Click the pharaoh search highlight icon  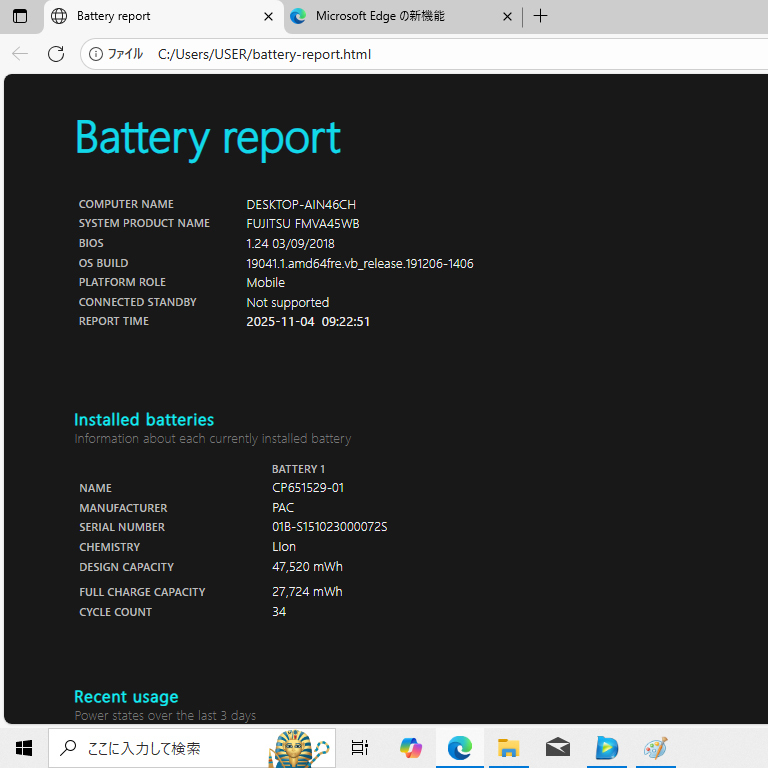(x=305, y=747)
